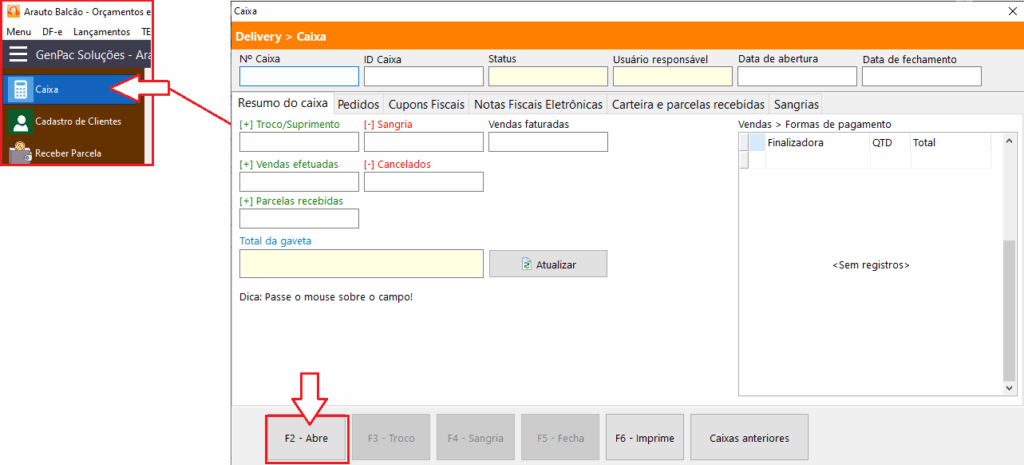This screenshot has height=465, width=1024.
Task: Open the Notas Fiscais Eletrônicas tab
Action: click(538, 104)
